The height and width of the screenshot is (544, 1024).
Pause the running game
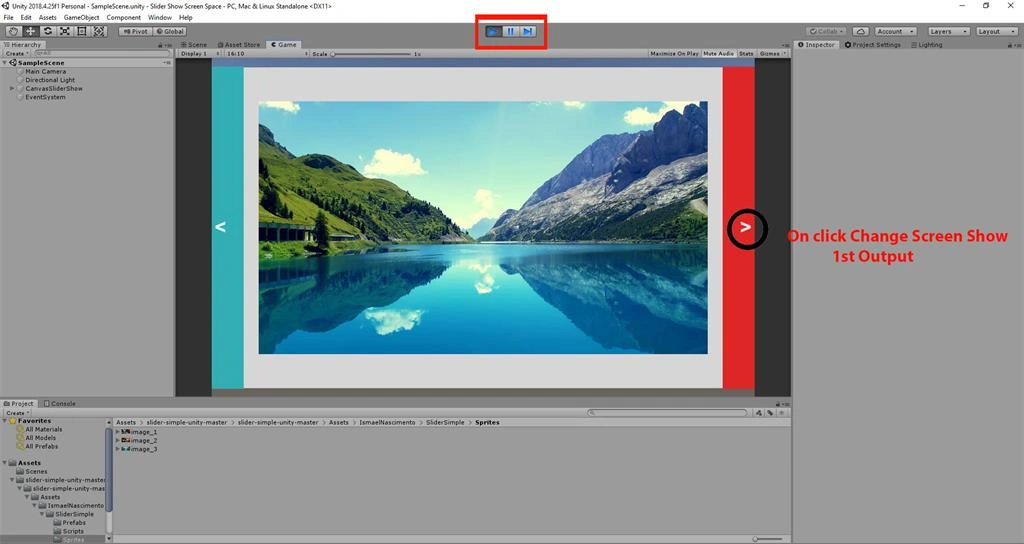[x=511, y=31]
